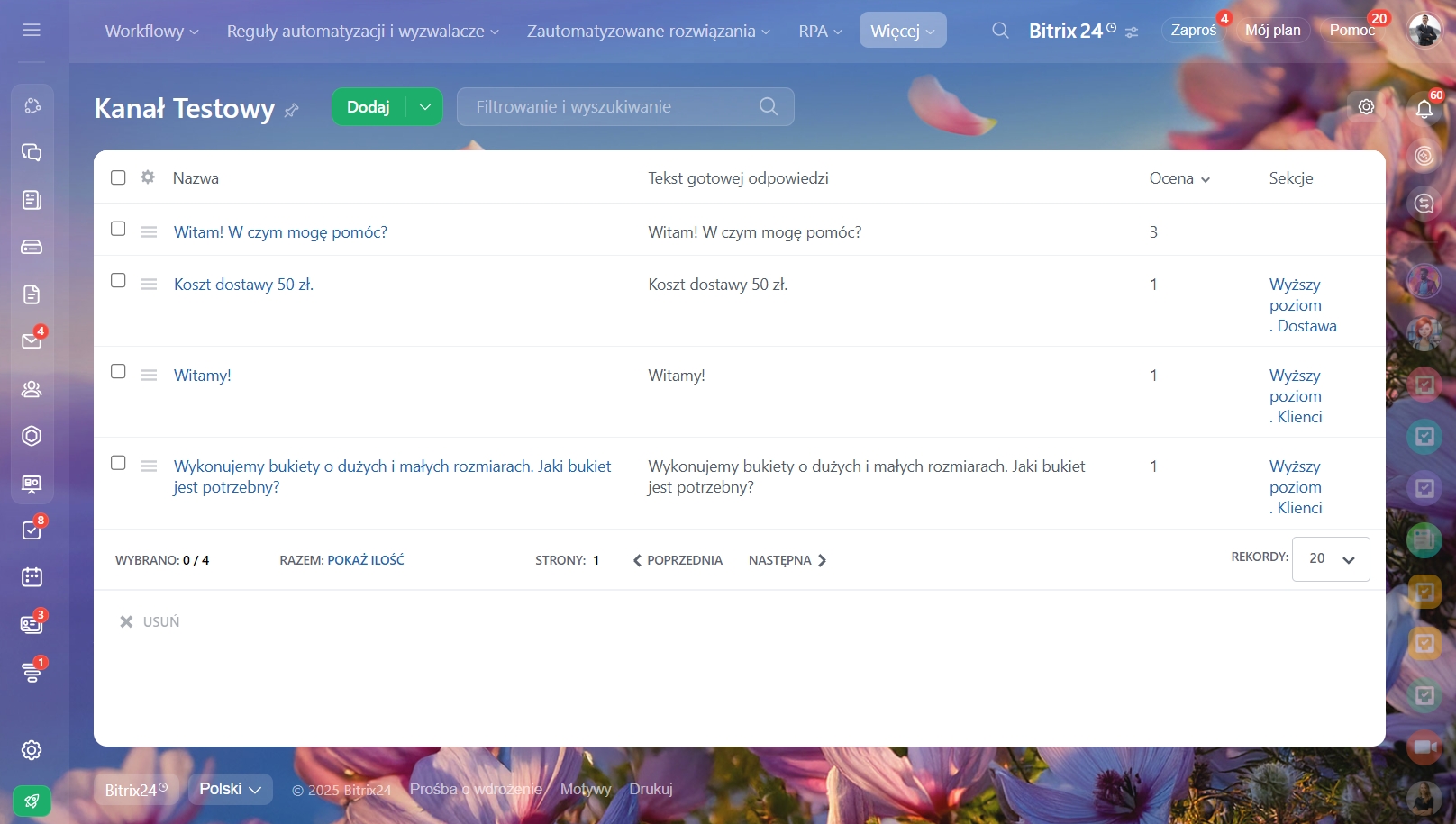
Task: Open the calendar icon in sidebar
Action: (32, 577)
